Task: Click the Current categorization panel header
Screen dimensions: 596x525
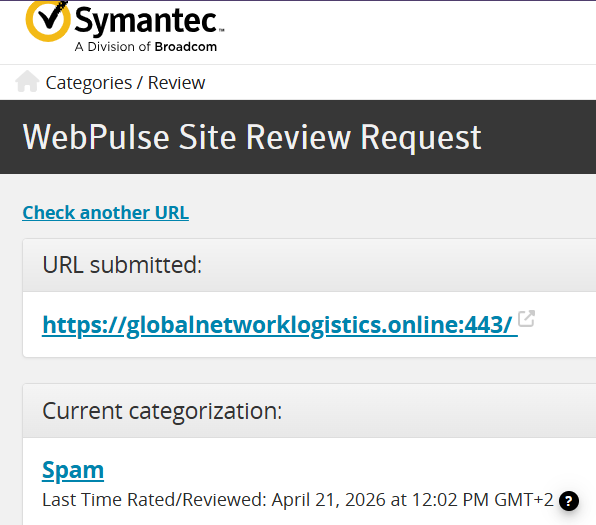Action: [x=309, y=411]
